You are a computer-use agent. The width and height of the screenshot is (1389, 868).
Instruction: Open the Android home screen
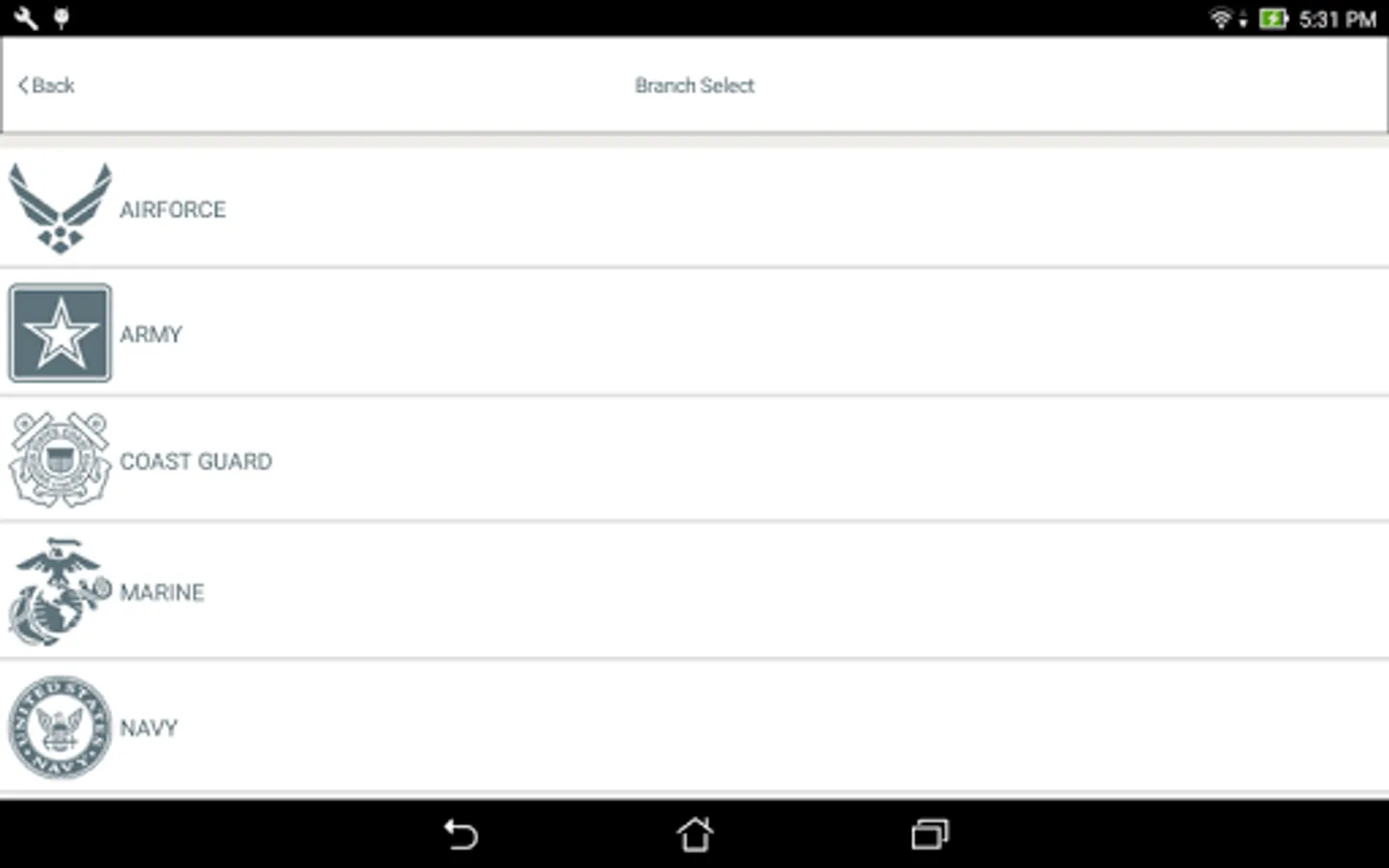coord(694,834)
